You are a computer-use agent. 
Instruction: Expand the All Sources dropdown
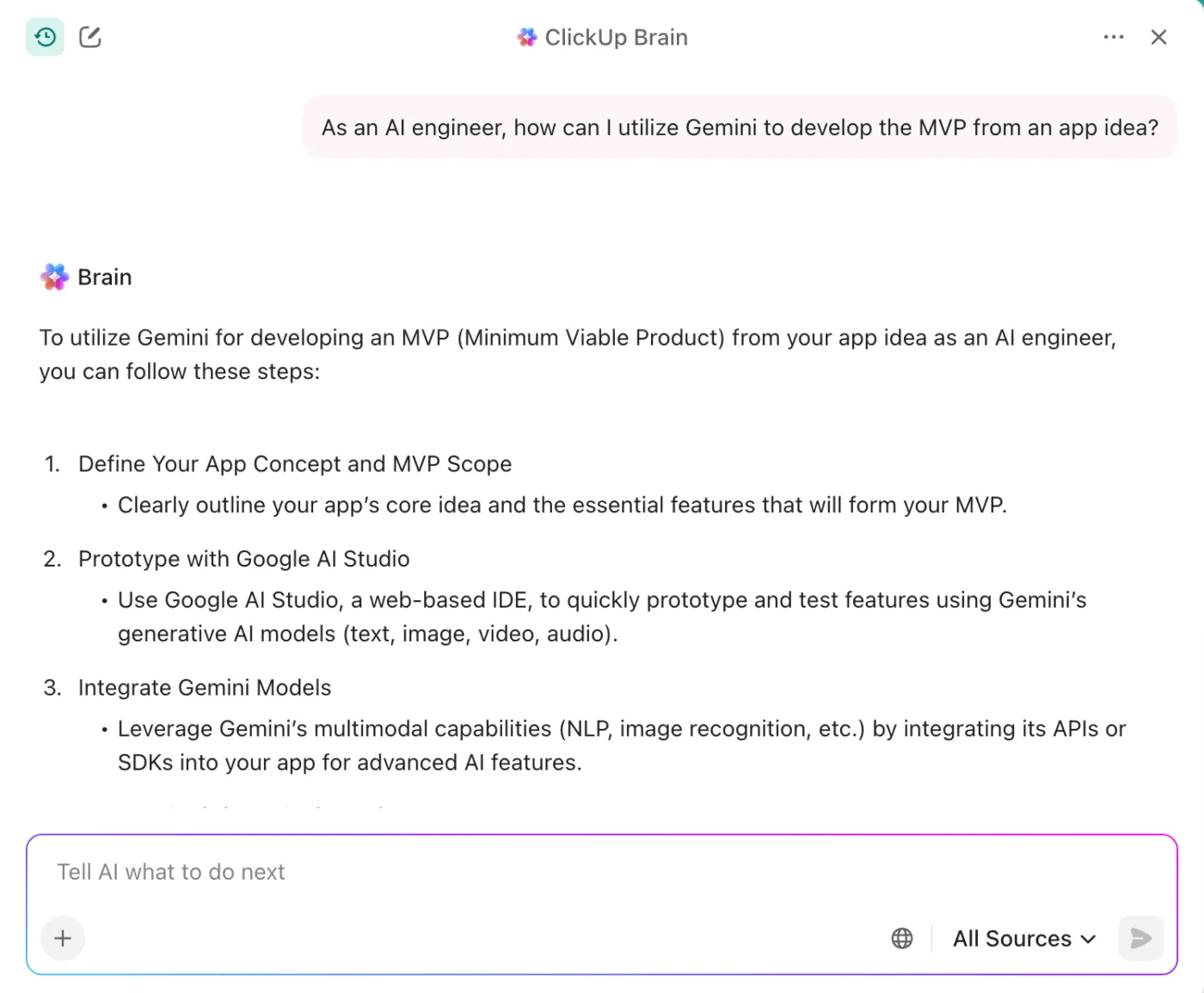coord(1024,938)
